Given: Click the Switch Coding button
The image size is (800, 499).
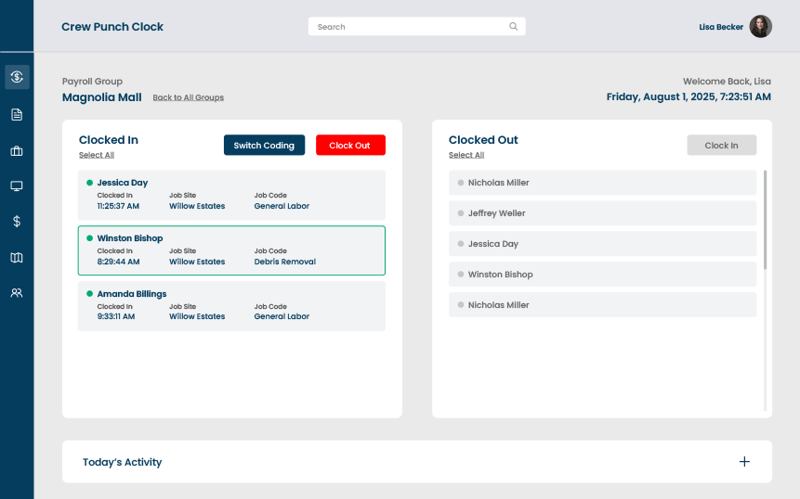Looking at the screenshot, I should pos(264,145).
